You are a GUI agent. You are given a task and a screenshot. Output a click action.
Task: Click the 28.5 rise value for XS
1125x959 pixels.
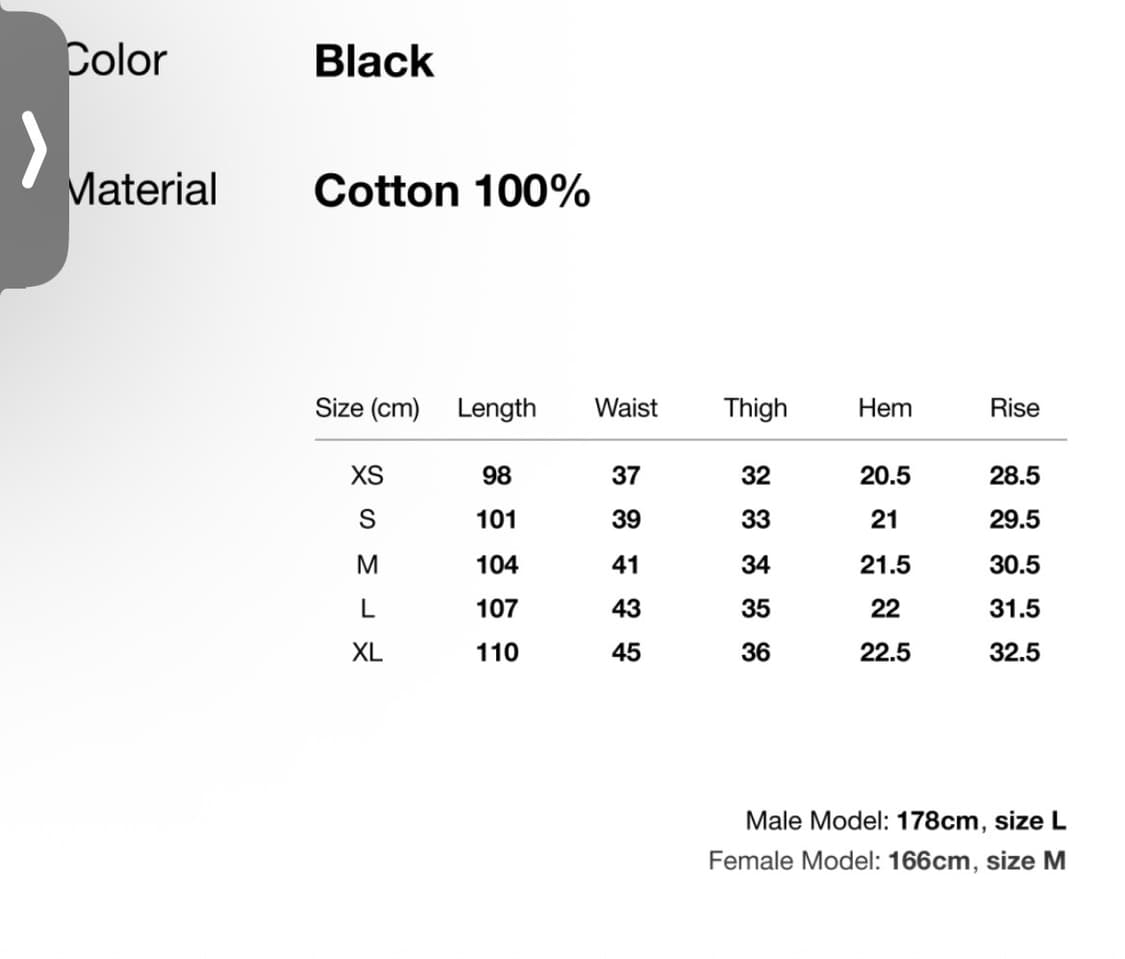(x=1014, y=475)
